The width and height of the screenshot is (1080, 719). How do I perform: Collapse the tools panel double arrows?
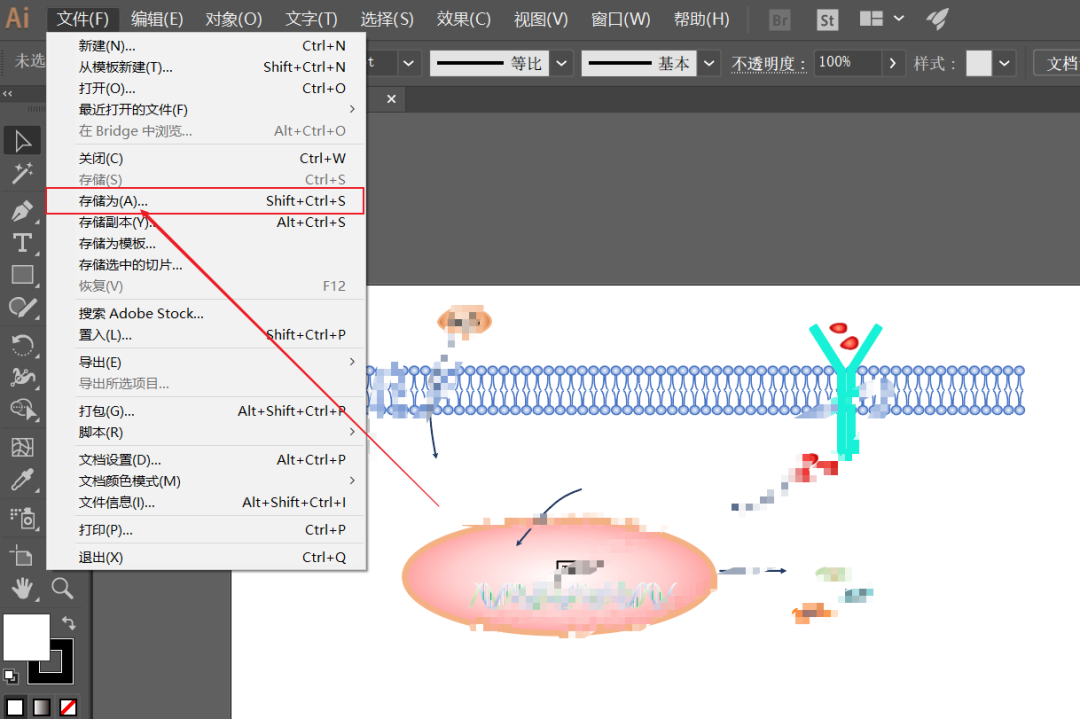pos(8,93)
